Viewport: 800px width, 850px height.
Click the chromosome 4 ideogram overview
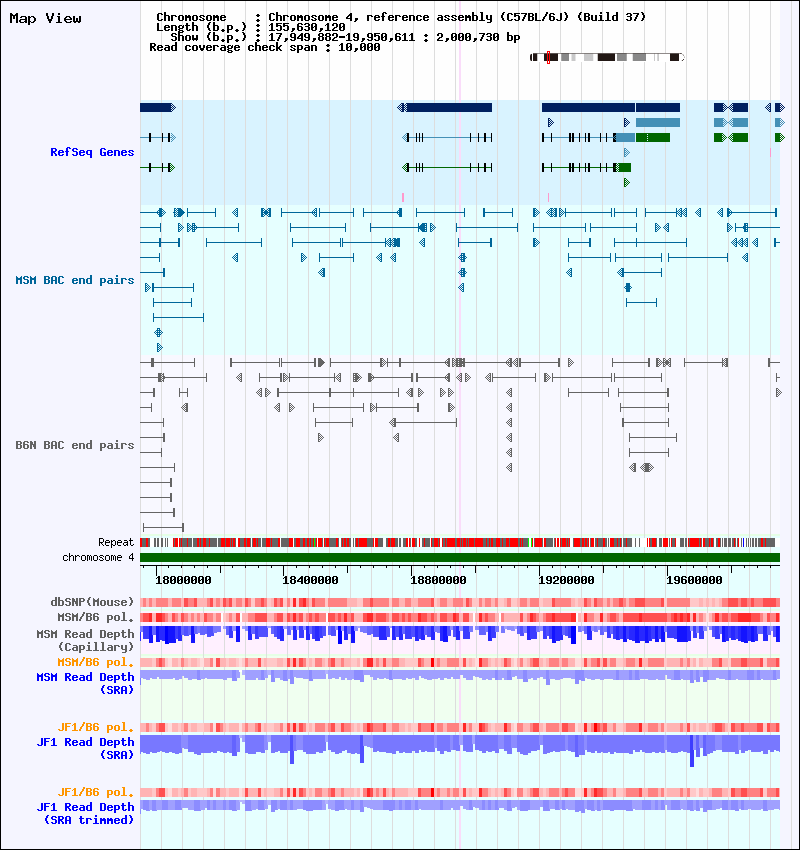(607, 57)
